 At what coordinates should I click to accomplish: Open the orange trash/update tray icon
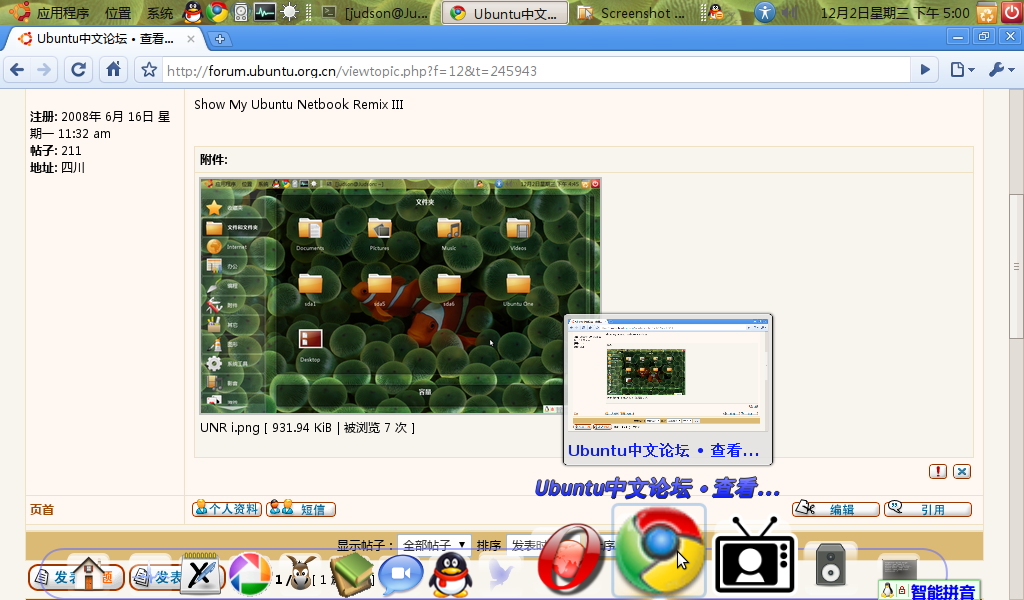[987, 12]
